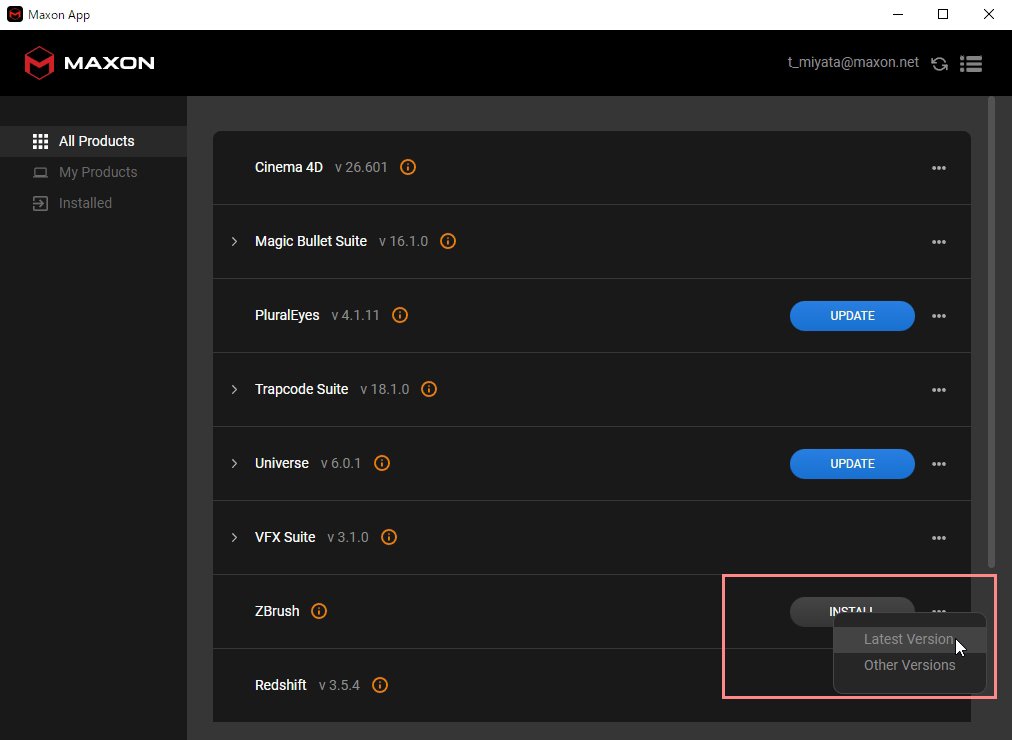The width and height of the screenshot is (1012, 740).
Task: Open the list menu icon in header
Action: 971,63
